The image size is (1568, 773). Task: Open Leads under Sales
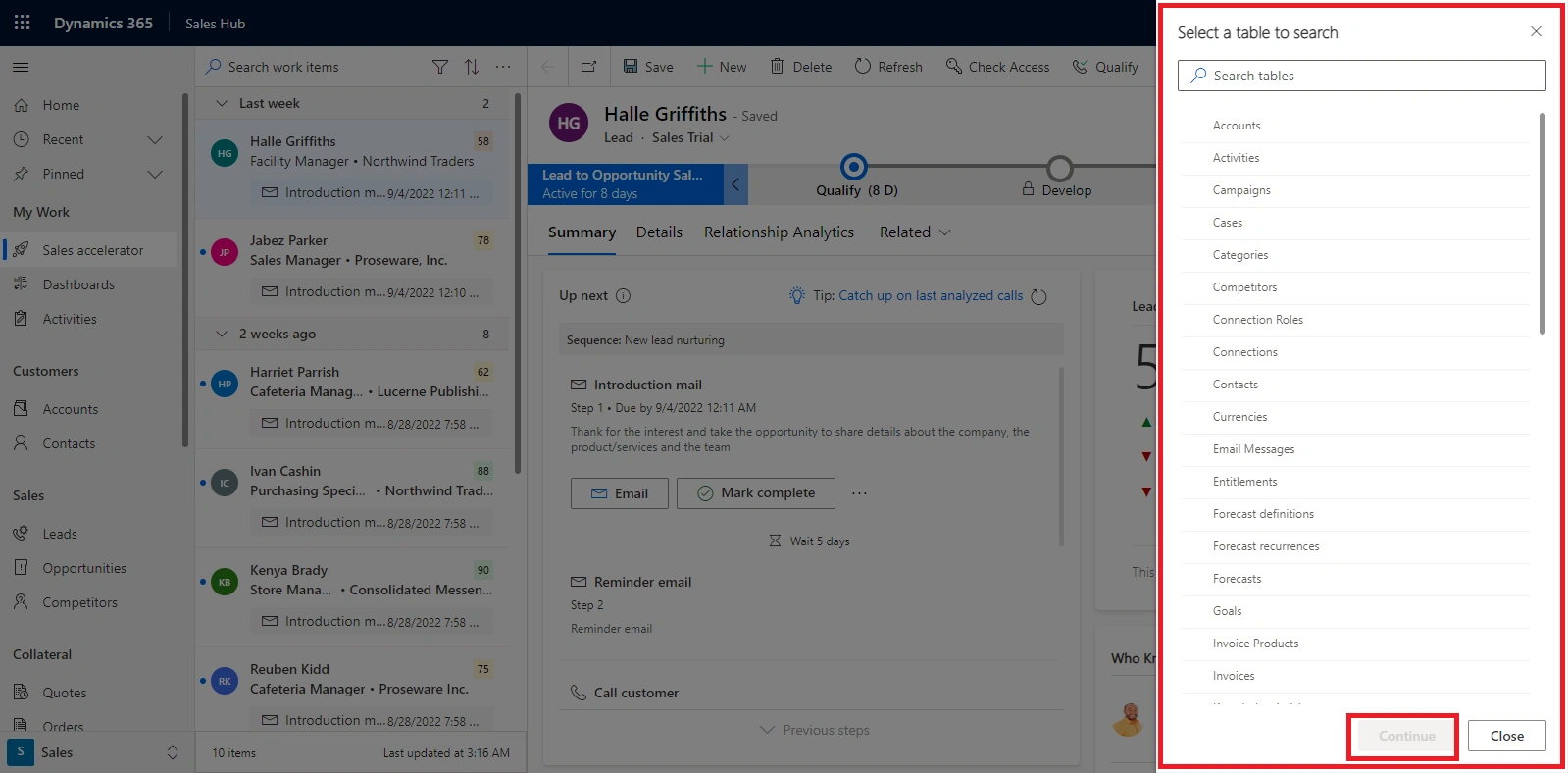(x=60, y=534)
